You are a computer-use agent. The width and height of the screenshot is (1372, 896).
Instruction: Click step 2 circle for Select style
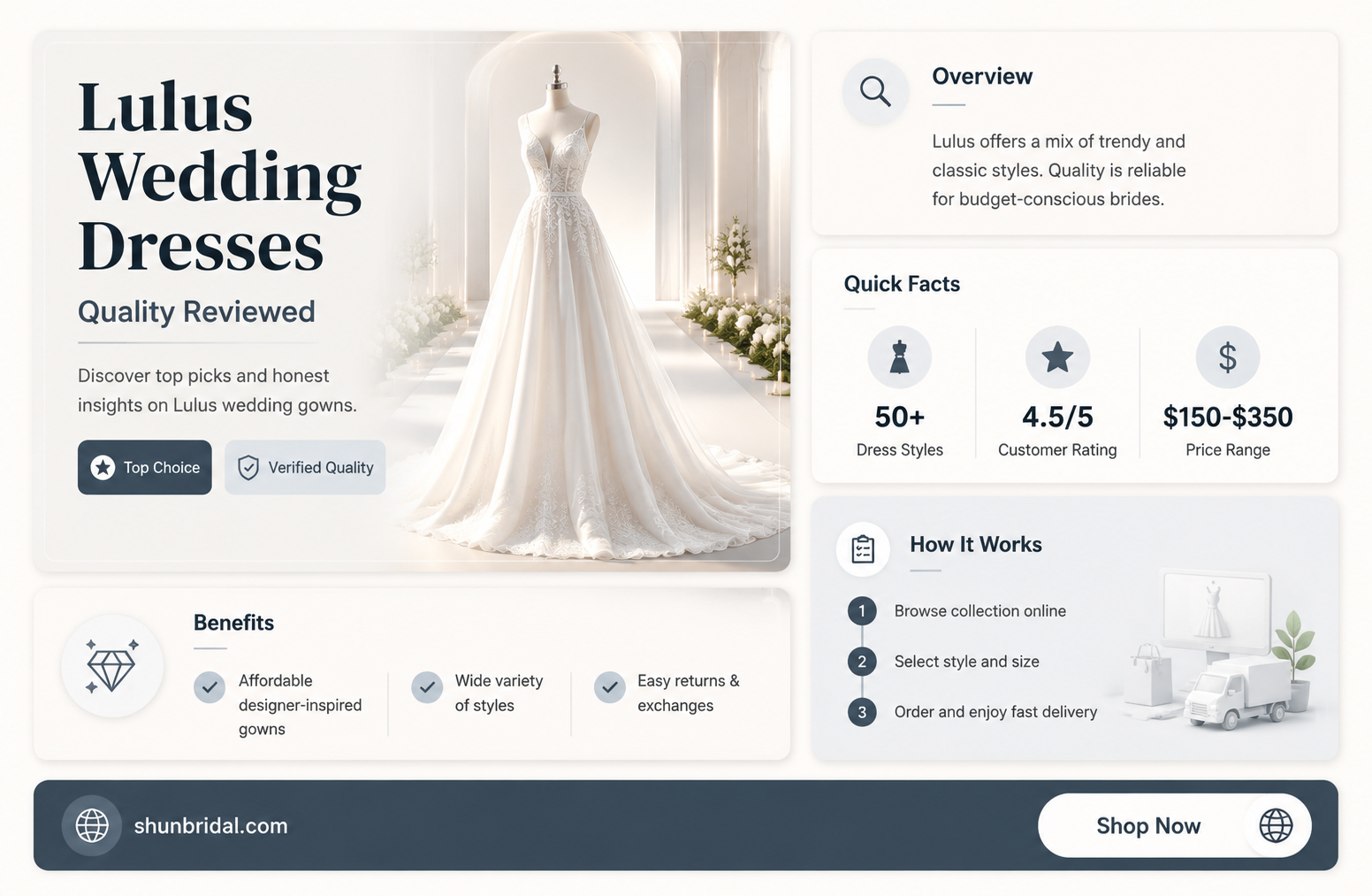862,662
